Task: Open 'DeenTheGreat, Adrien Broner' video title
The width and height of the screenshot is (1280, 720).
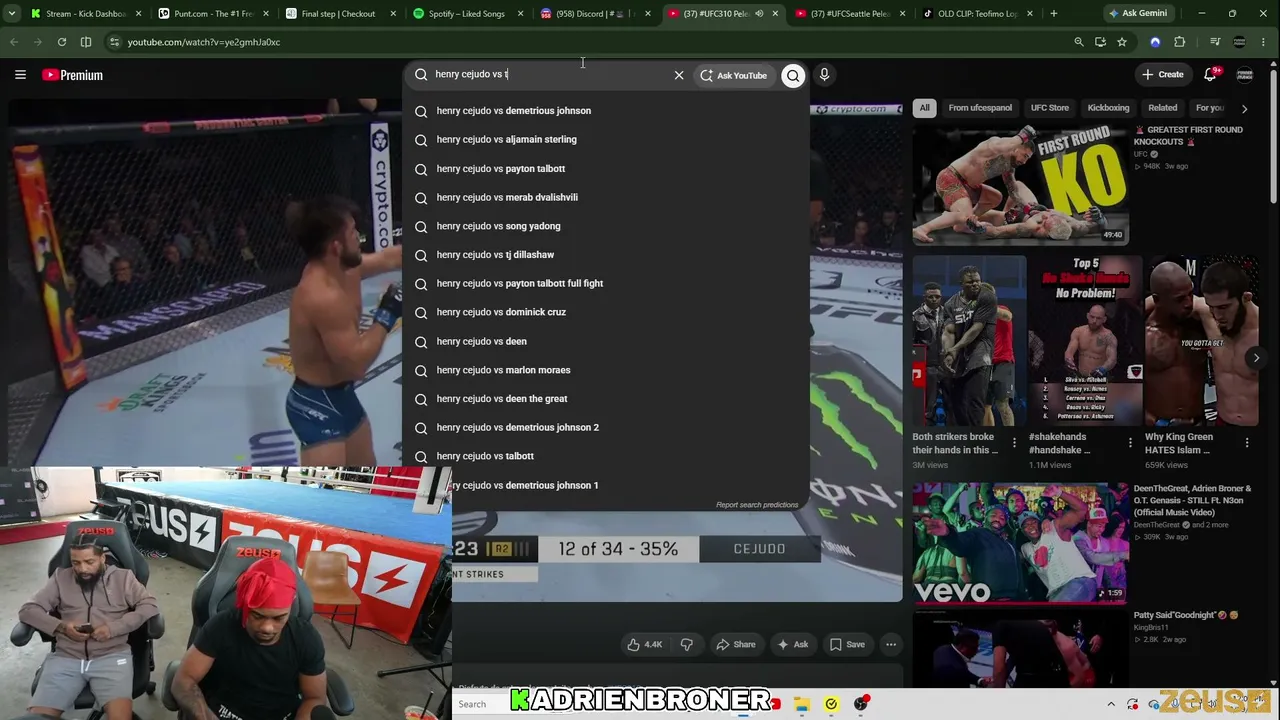Action: tap(1192, 501)
